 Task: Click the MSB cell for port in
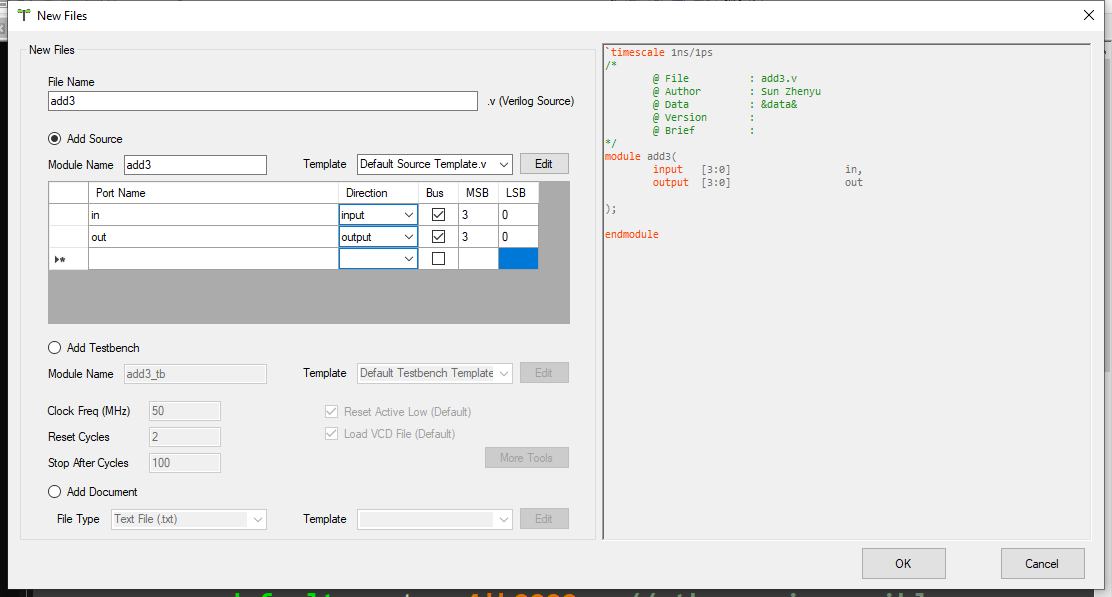(478, 215)
